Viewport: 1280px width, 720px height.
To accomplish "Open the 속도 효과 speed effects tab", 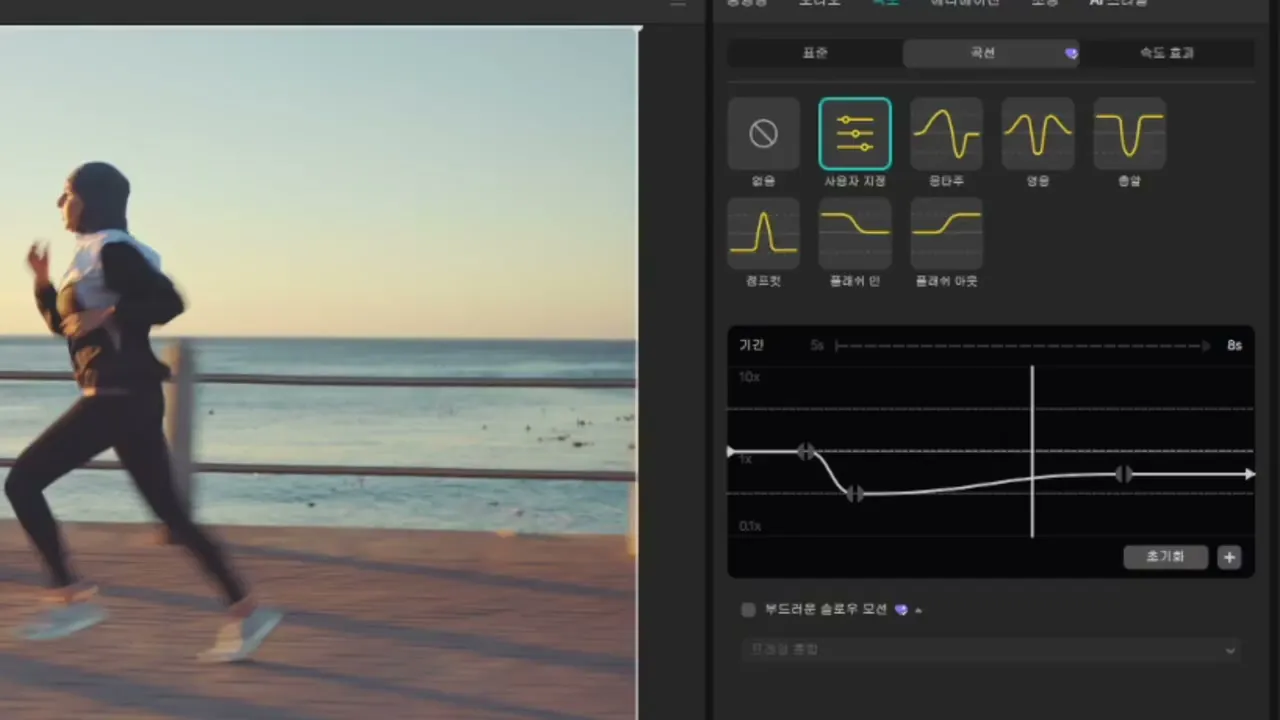I will (1167, 53).
